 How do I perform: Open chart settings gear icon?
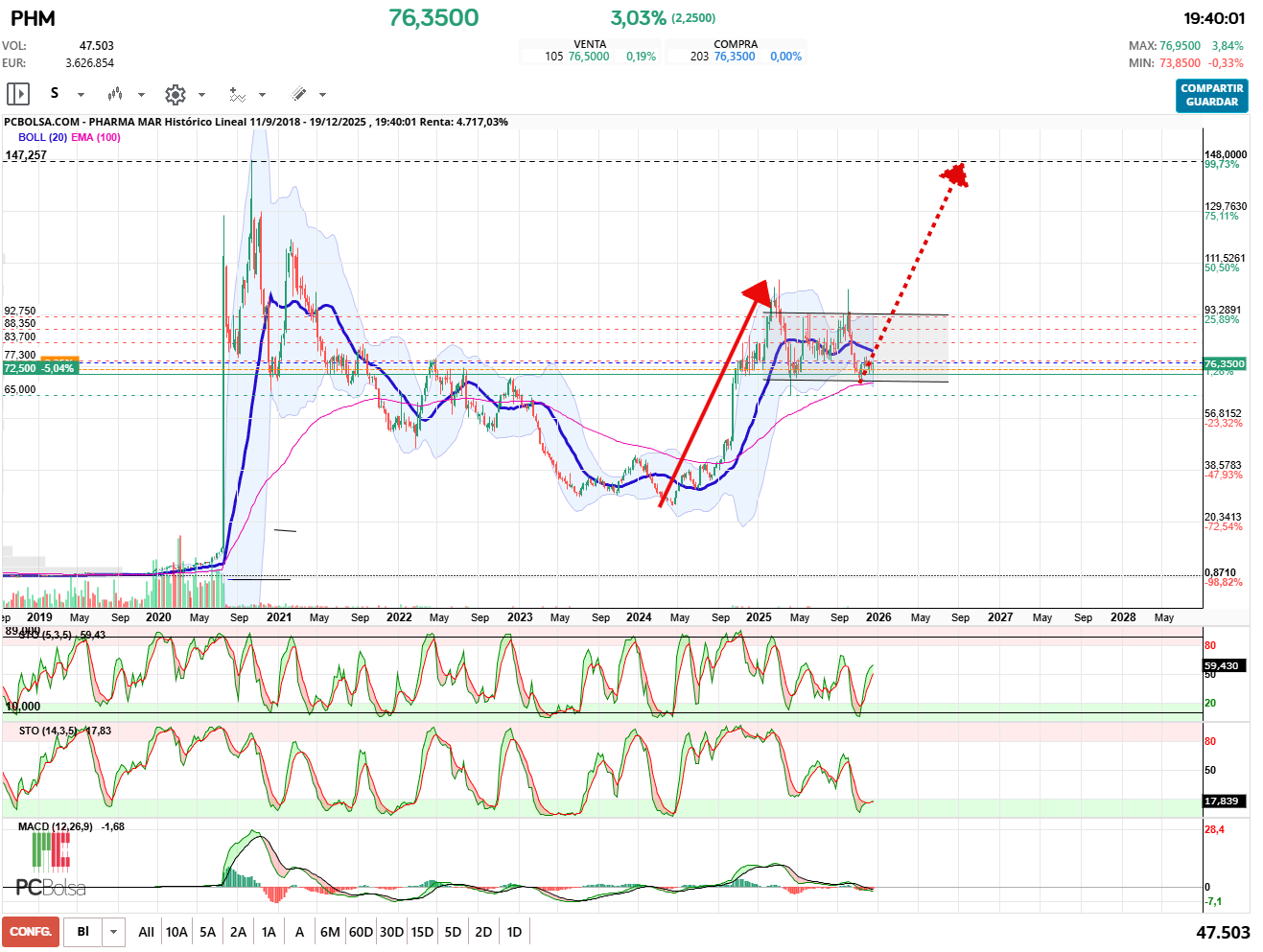(x=175, y=94)
